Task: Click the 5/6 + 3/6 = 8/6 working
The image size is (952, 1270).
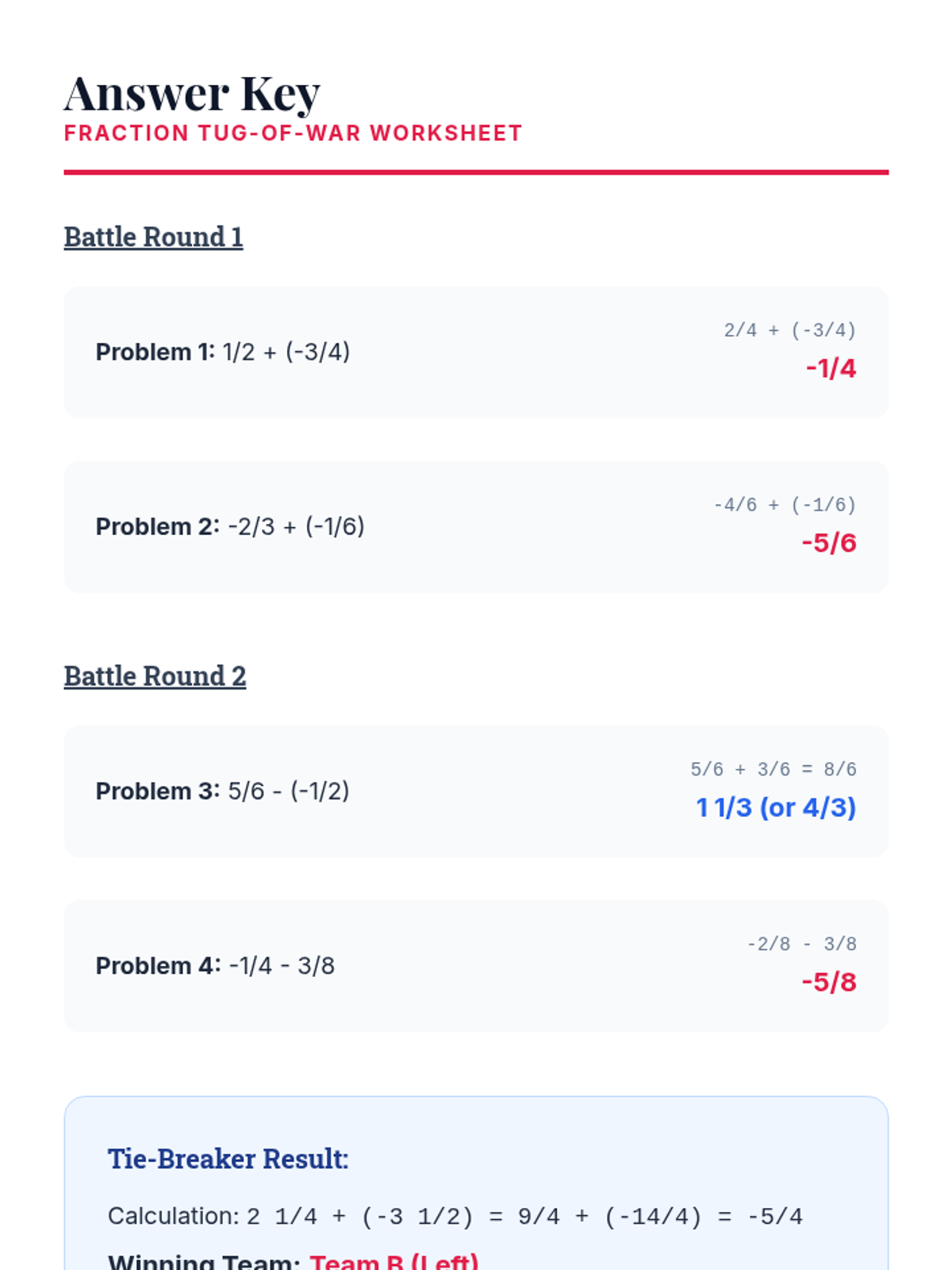Action: point(773,769)
